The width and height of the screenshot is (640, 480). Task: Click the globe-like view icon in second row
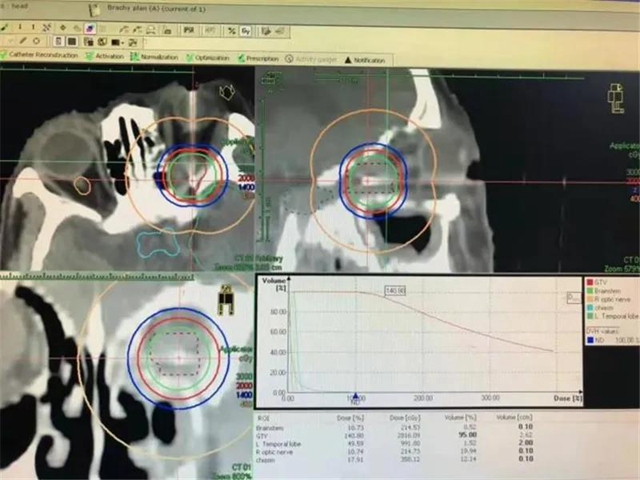[x=102, y=42]
